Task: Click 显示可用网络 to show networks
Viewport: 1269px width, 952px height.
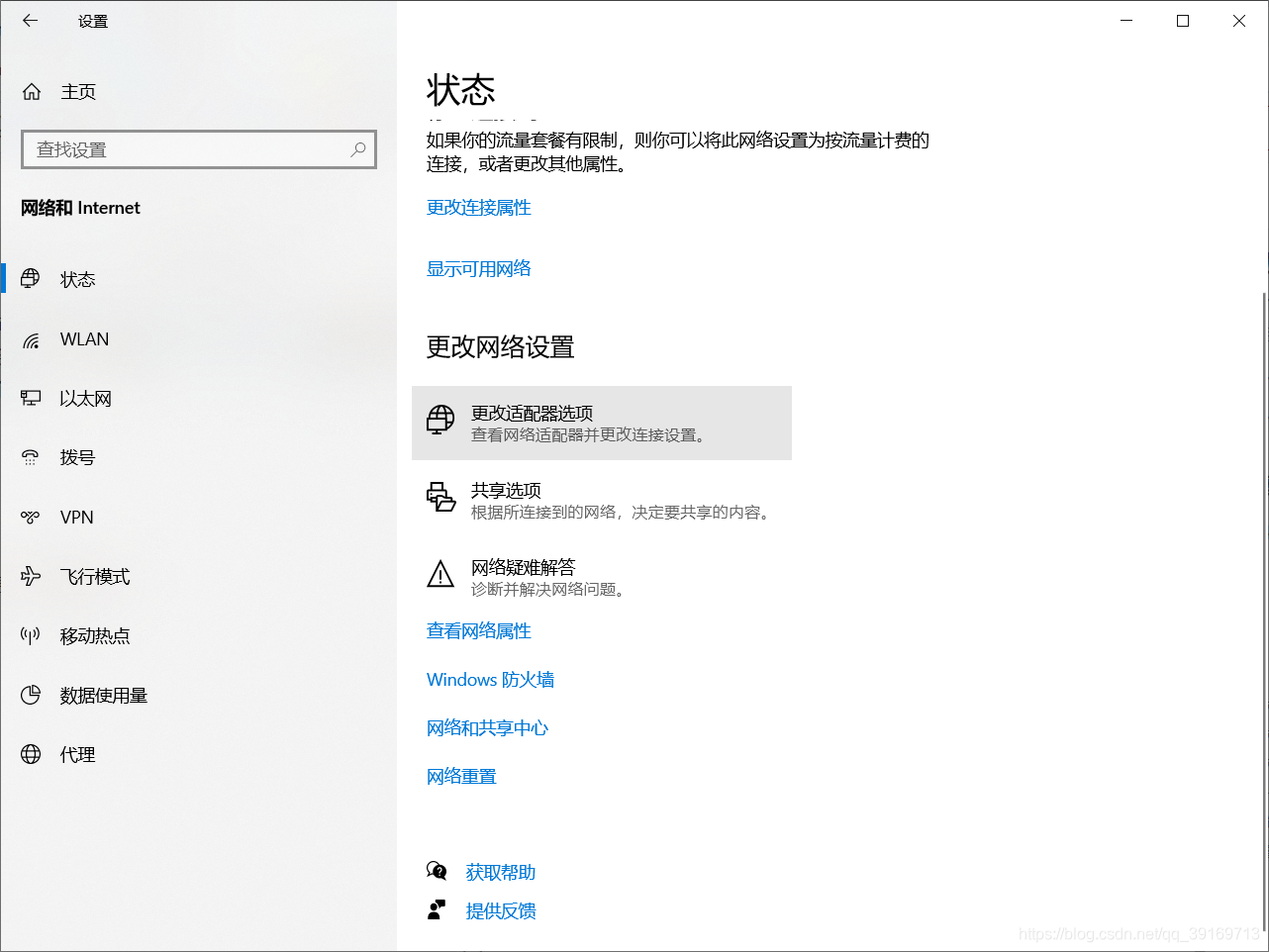Action: click(x=478, y=268)
